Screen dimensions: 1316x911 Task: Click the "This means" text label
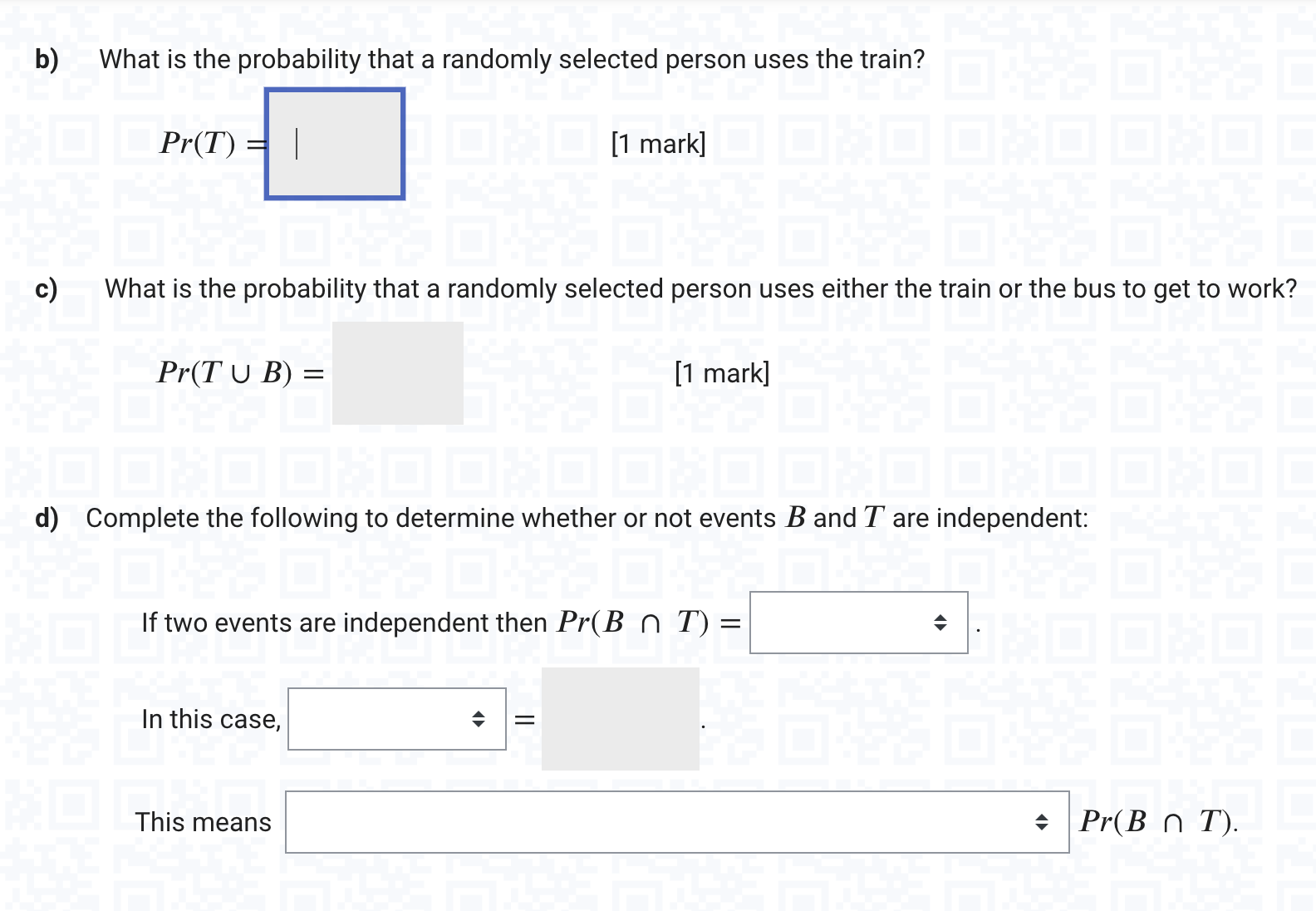204,823
